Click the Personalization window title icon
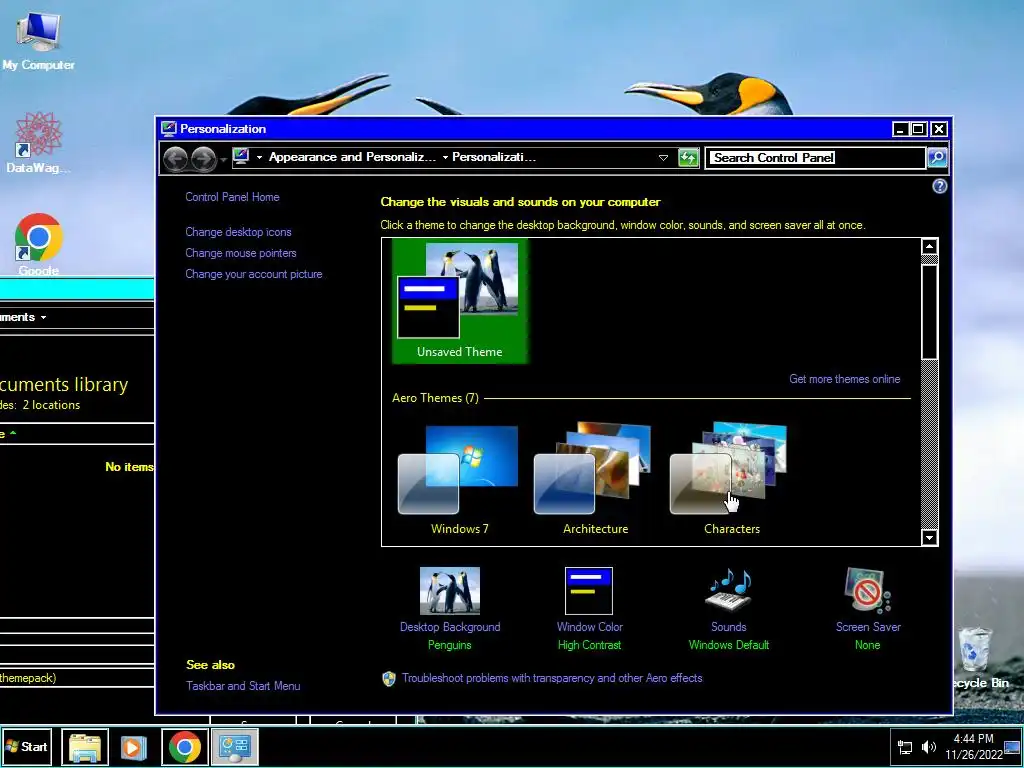 click(168, 129)
